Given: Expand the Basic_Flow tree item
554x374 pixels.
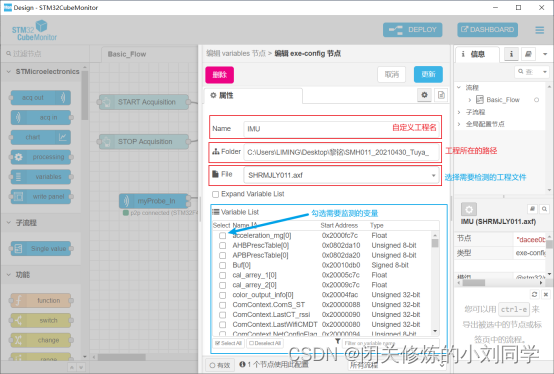Looking at the screenshot, I should point(470,100).
